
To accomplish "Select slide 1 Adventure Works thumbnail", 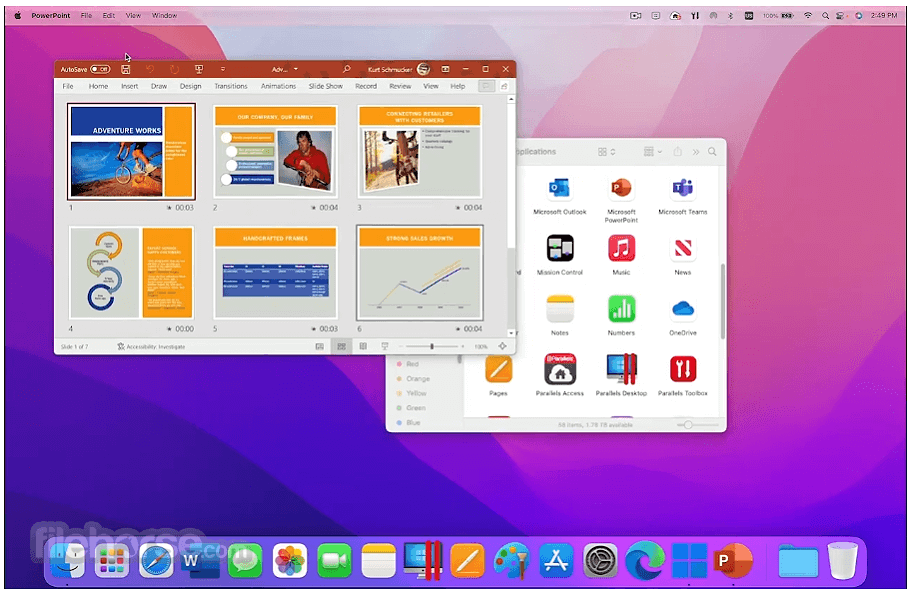I will pyautogui.click(x=131, y=152).
